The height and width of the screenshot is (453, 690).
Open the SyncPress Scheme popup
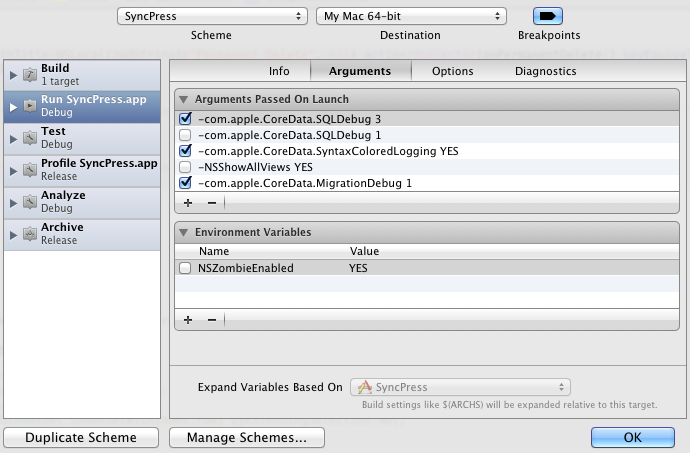[x=212, y=16]
